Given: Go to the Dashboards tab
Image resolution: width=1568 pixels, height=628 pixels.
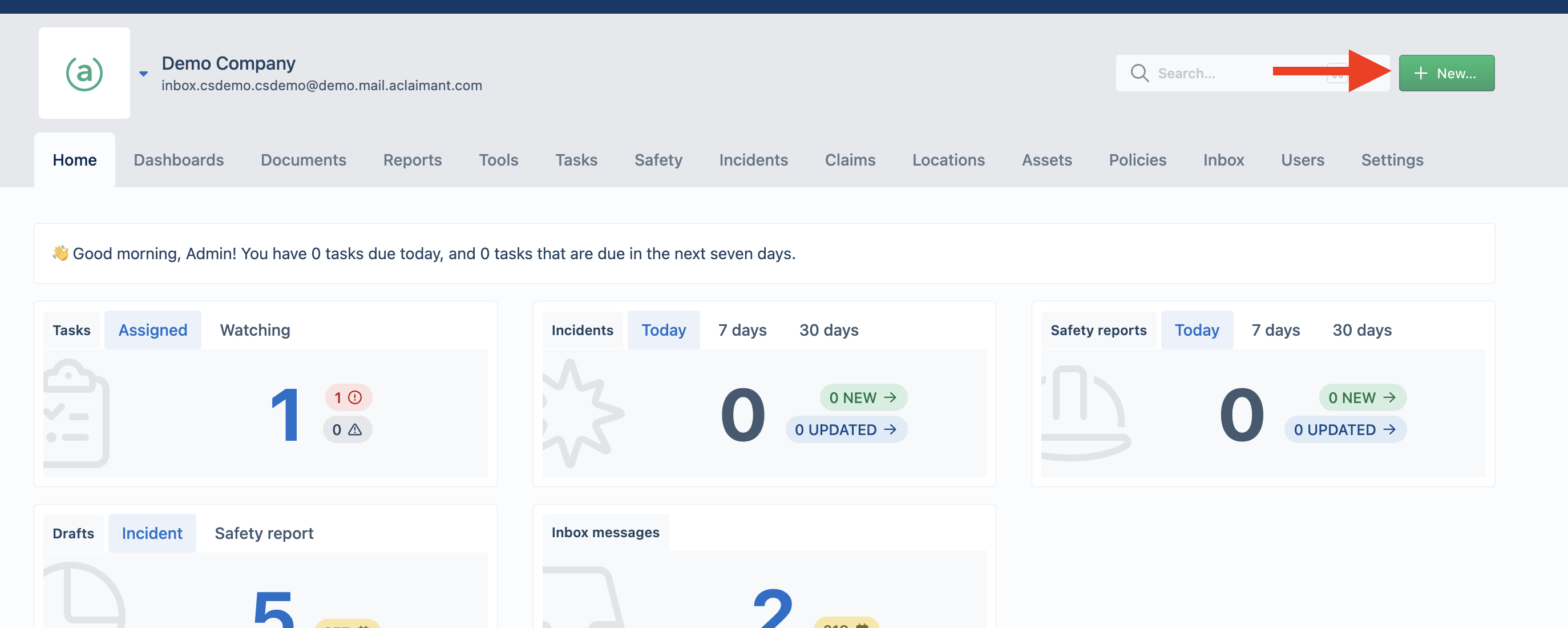Looking at the screenshot, I should 179,160.
